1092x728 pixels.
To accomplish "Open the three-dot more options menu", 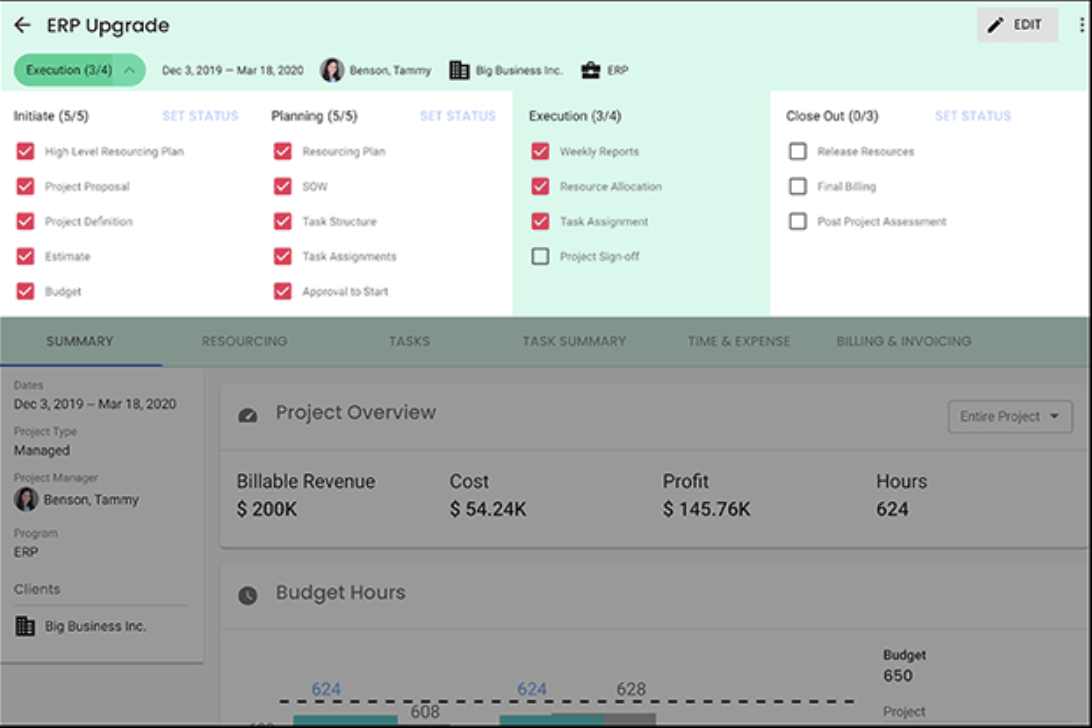I will click(1083, 26).
